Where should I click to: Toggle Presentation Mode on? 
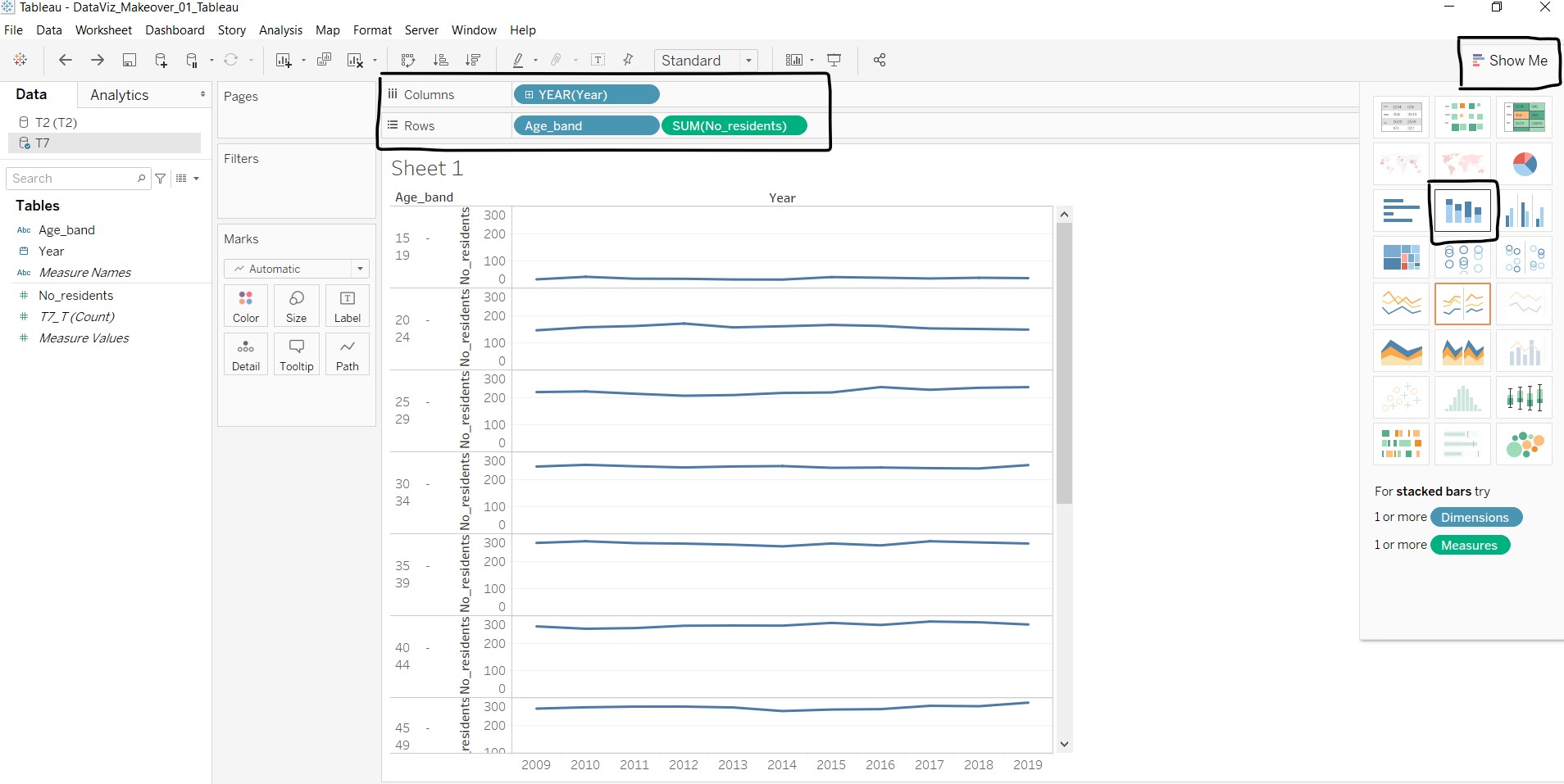click(834, 60)
